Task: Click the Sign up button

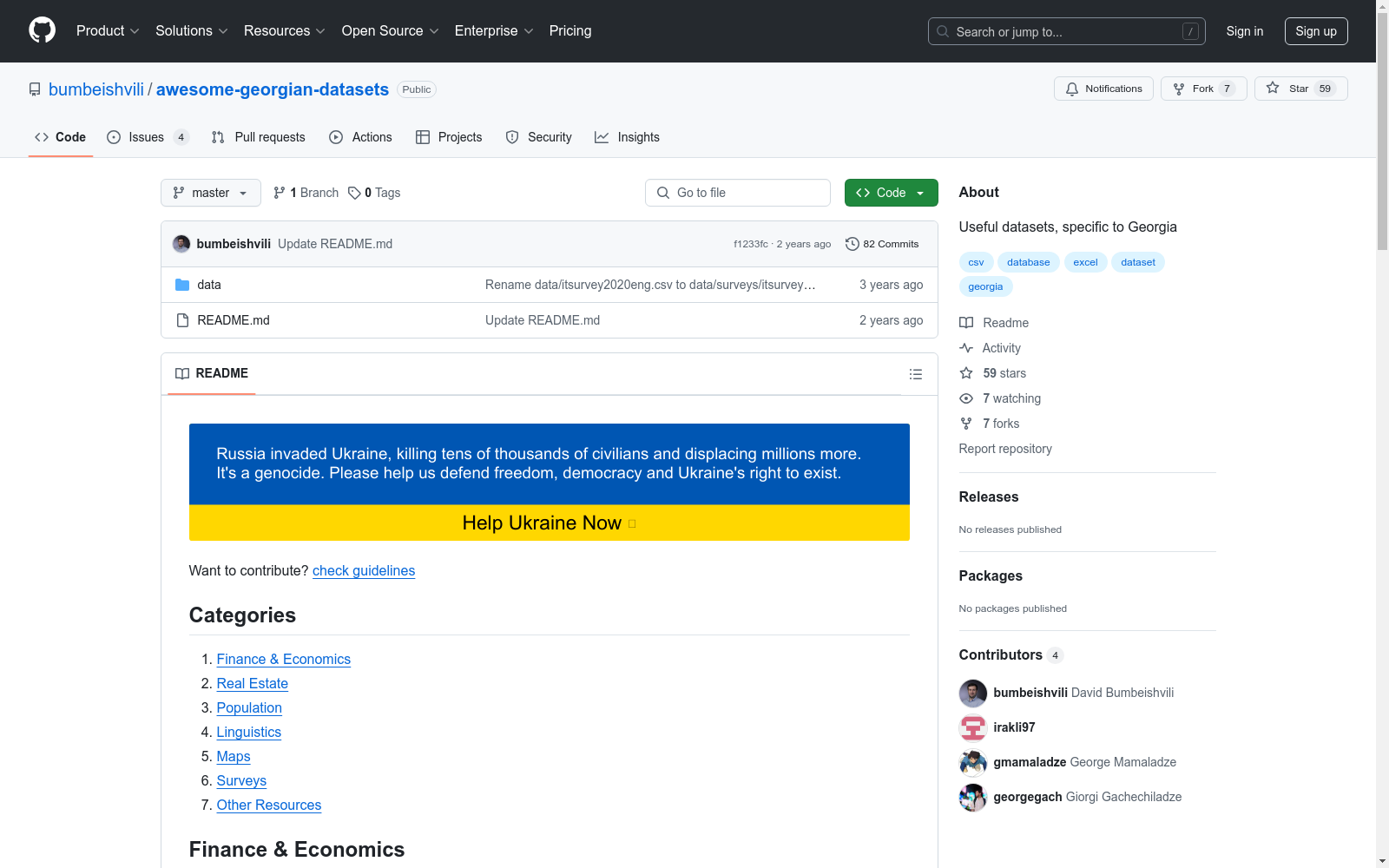Action: (1316, 31)
